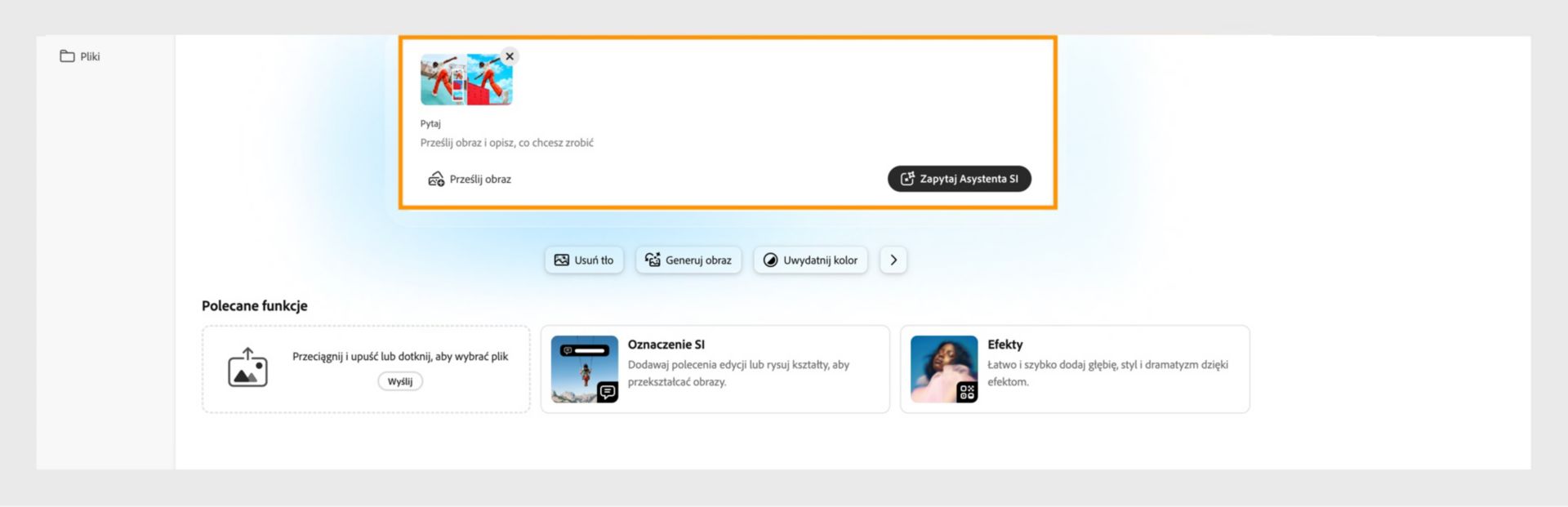This screenshot has height=507, width=1568.
Task: Click the prompt field 'Prześlij obraz i opisz'
Action: 507,143
